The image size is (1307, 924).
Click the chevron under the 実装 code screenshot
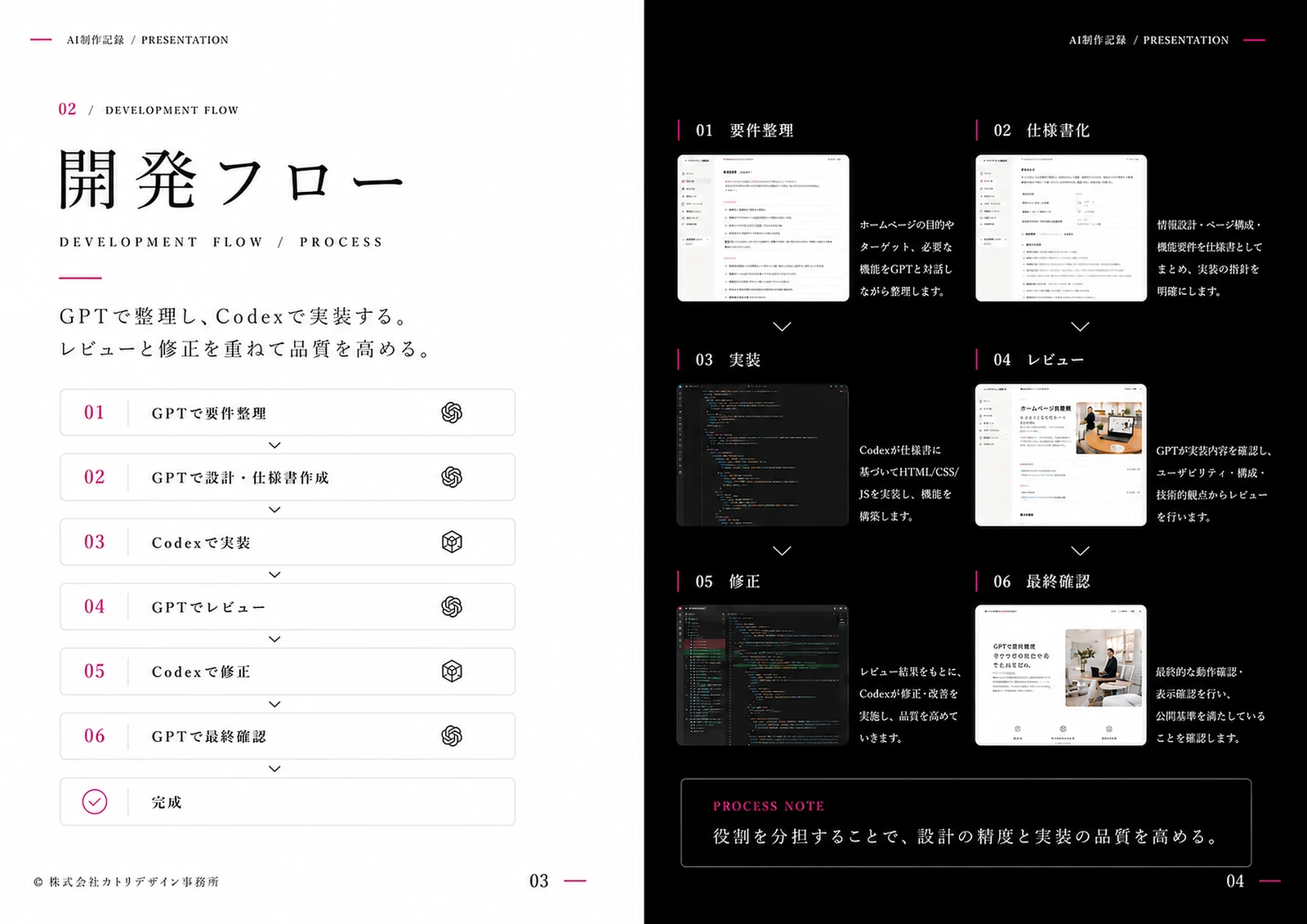(x=782, y=551)
